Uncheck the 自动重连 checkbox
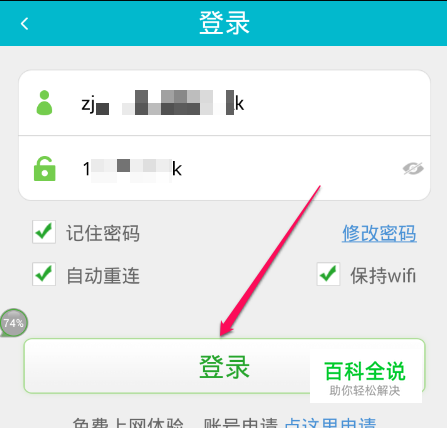447x428 pixels. tap(44, 274)
